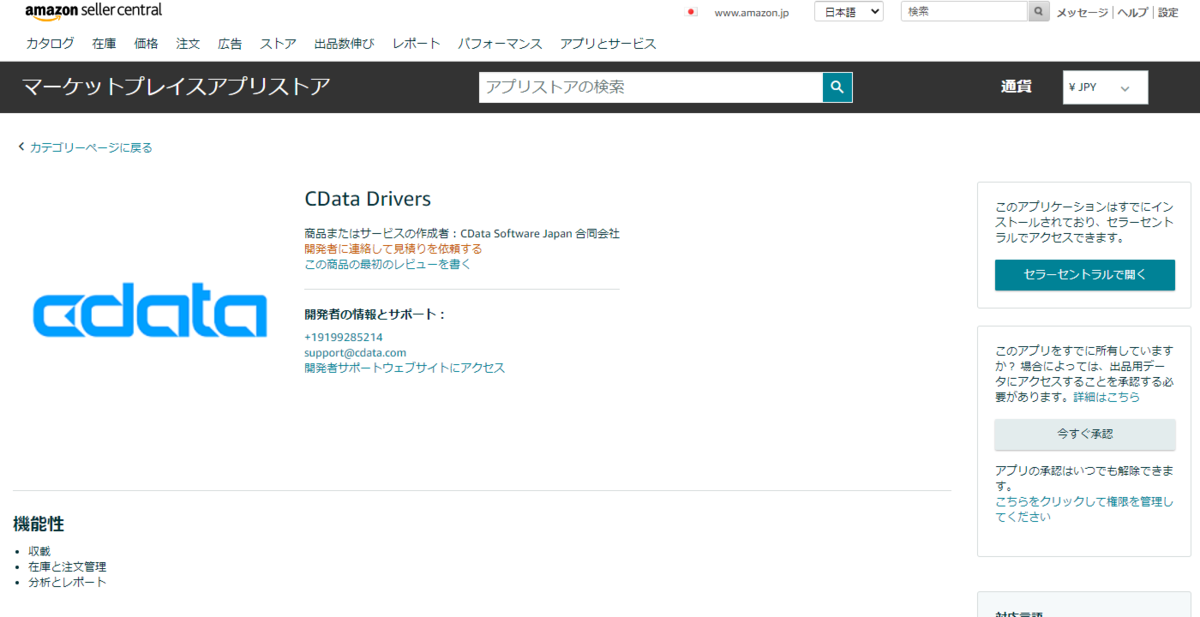Open the メッセージ link
Screen dimensions: 1200x617
tap(1083, 12)
